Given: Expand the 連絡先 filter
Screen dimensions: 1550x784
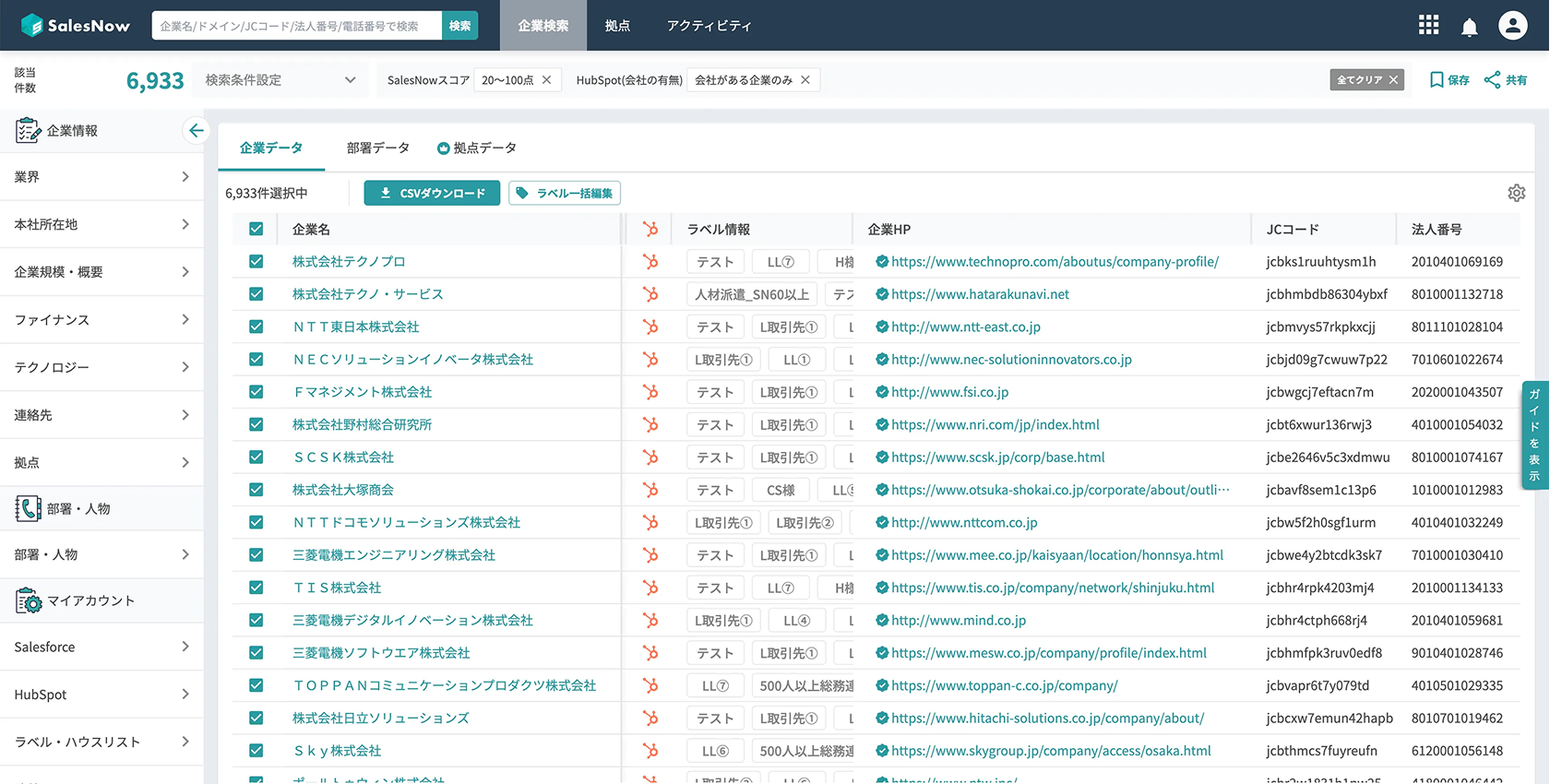Looking at the screenshot, I should tap(101, 415).
